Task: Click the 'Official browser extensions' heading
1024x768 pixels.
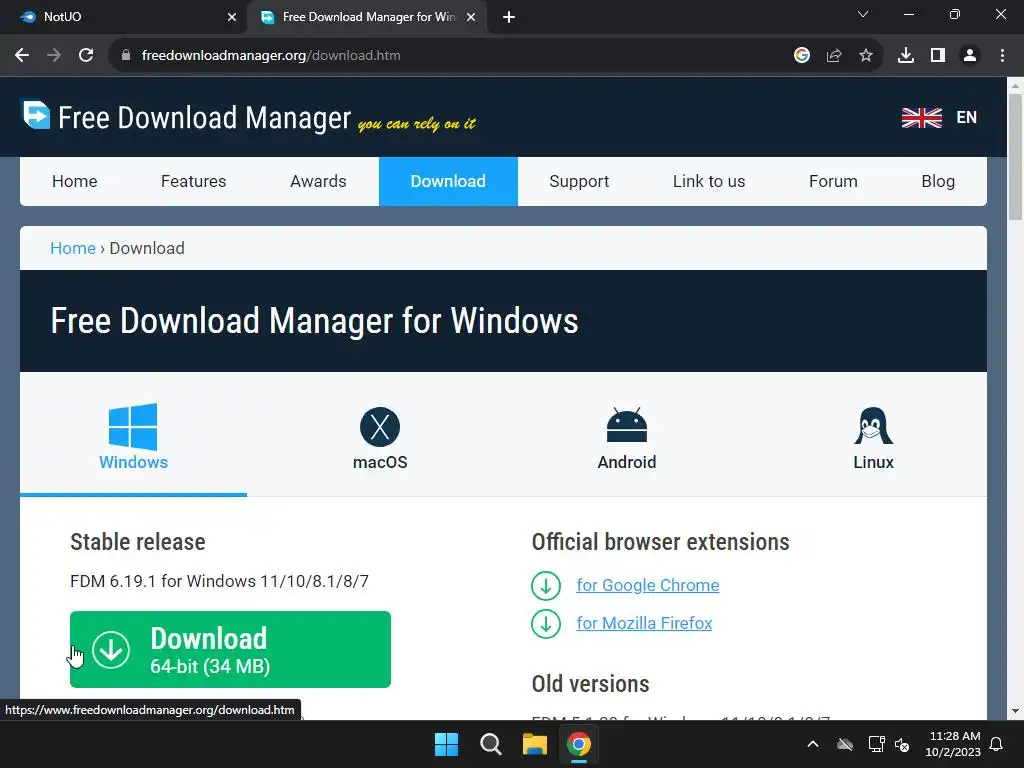Action: coord(660,542)
